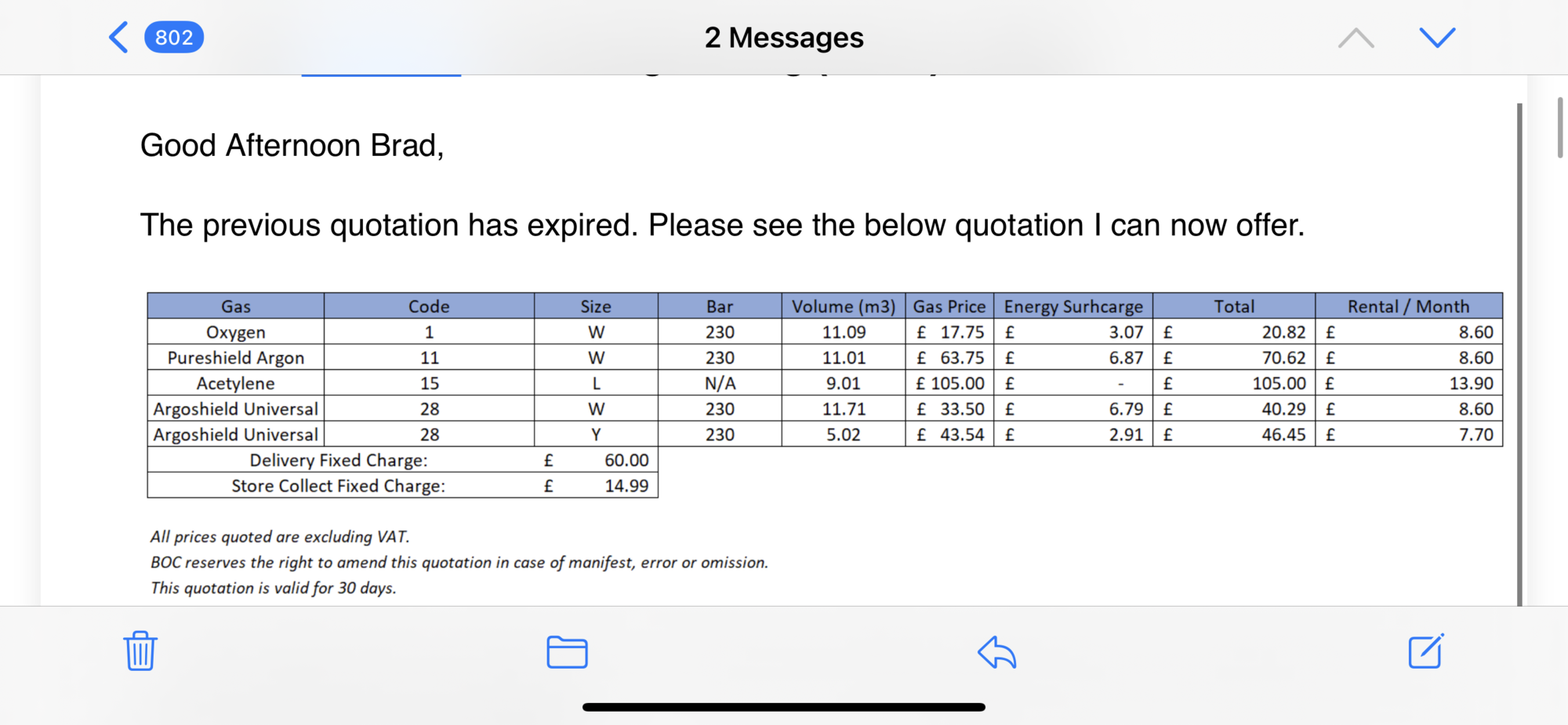Tap the page scroll indicator on the right

pos(1559,127)
